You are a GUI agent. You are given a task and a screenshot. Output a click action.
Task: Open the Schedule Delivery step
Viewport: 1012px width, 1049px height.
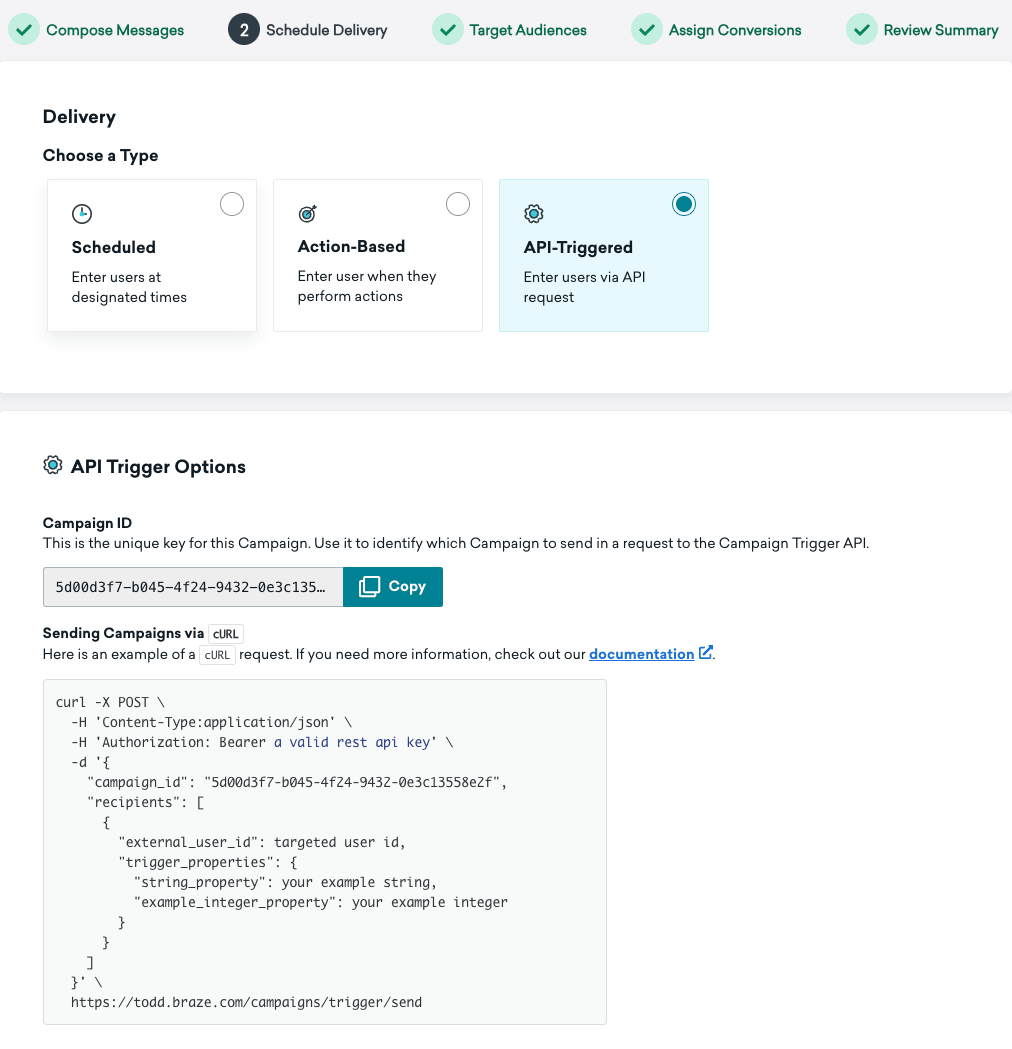tap(326, 30)
